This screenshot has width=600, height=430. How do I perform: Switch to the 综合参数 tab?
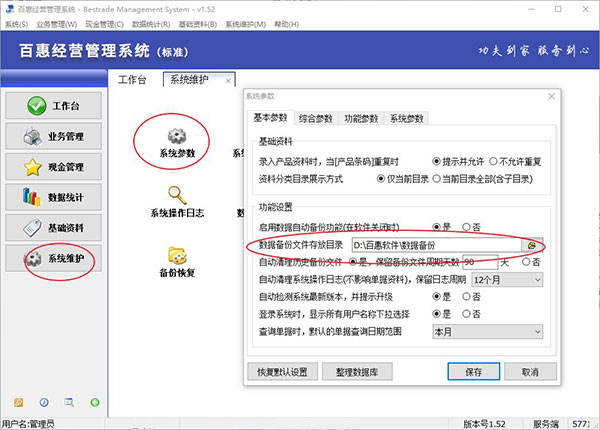coord(316,119)
